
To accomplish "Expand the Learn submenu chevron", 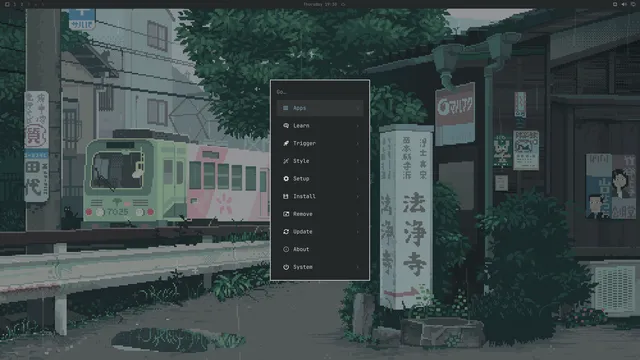I will coord(358,126).
